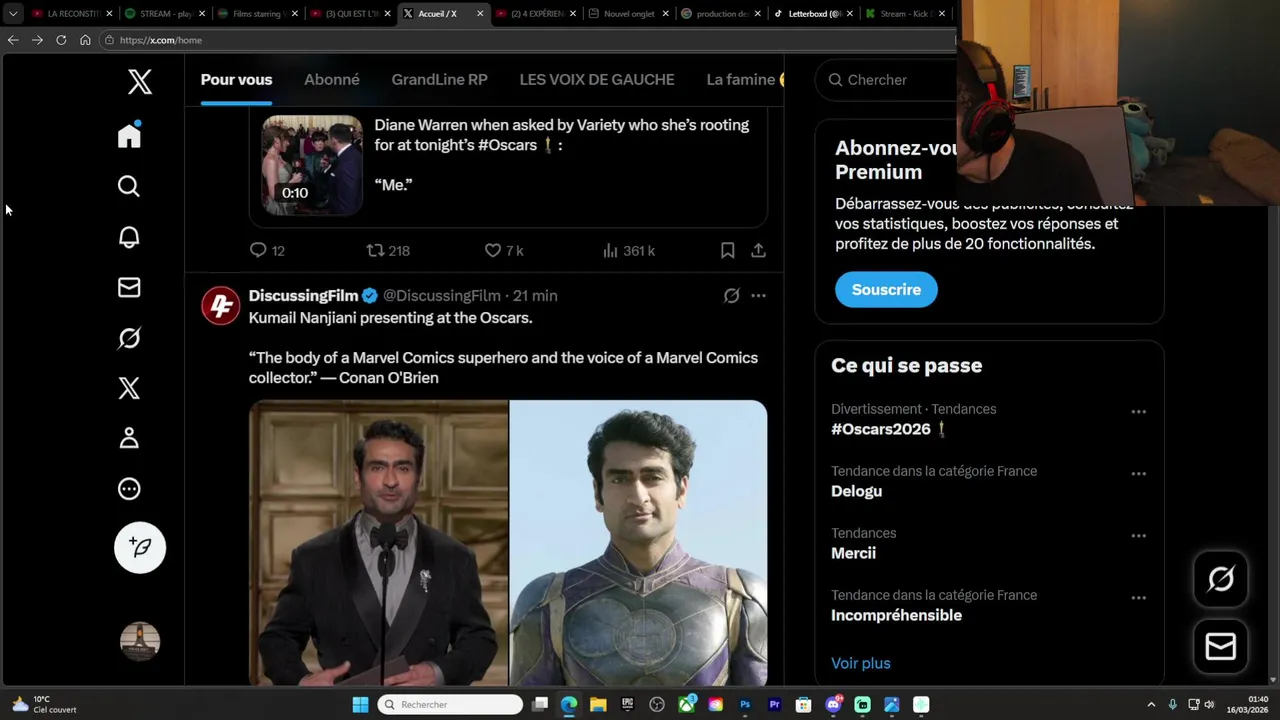Image resolution: width=1280 pixels, height=720 pixels.
Task: Open Kumail Nanjiani Oscars stage photo
Action: pos(379,543)
